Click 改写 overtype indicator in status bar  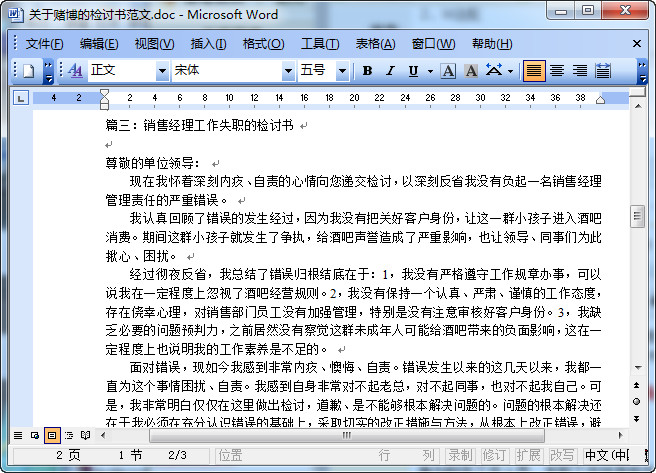tap(561, 455)
